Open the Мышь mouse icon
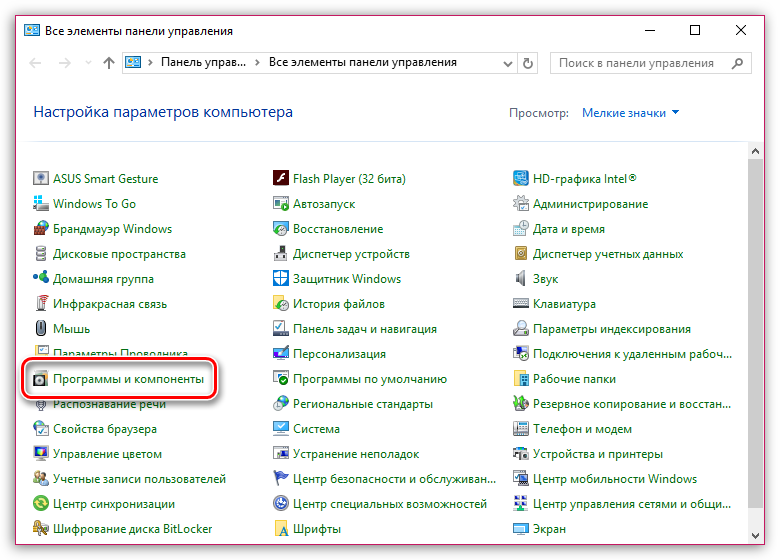The image size is (780, 560). tap(41, 329)
